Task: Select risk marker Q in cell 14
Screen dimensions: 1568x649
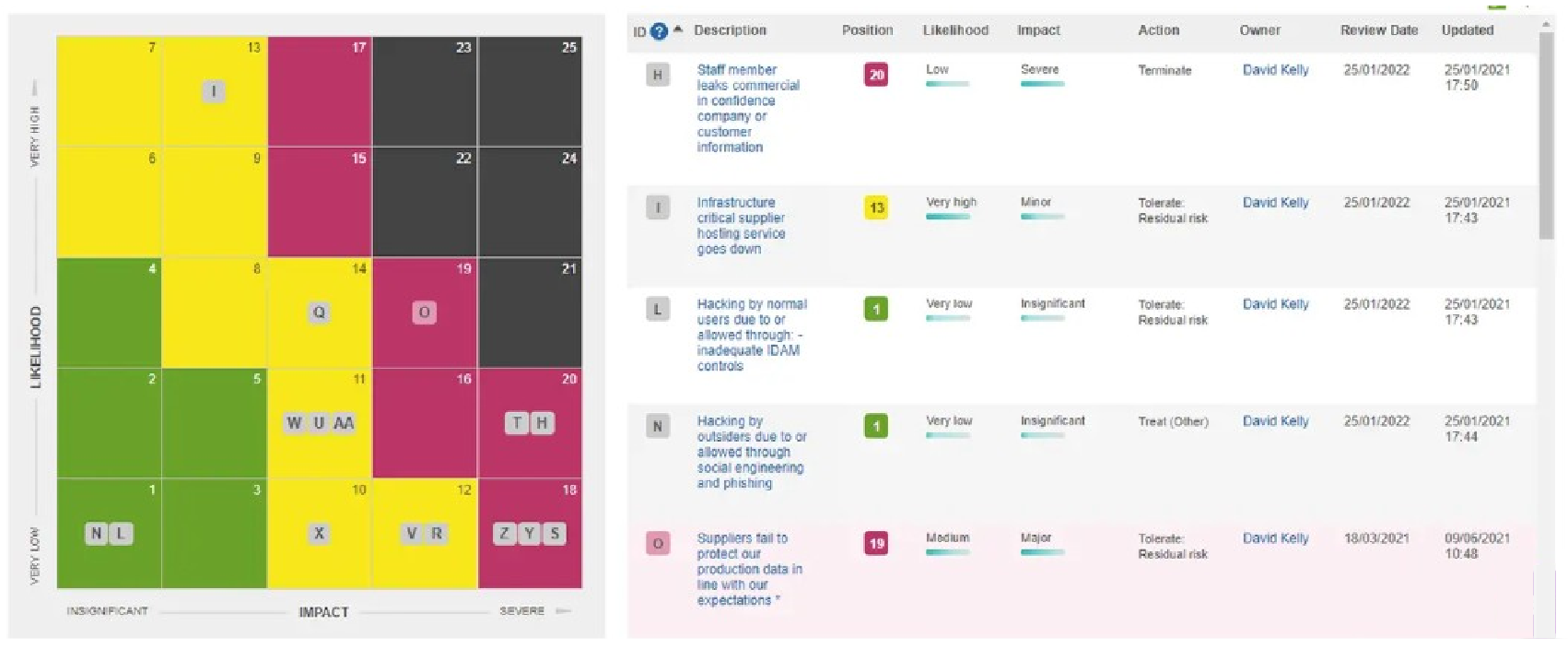Action: point(319,313)
